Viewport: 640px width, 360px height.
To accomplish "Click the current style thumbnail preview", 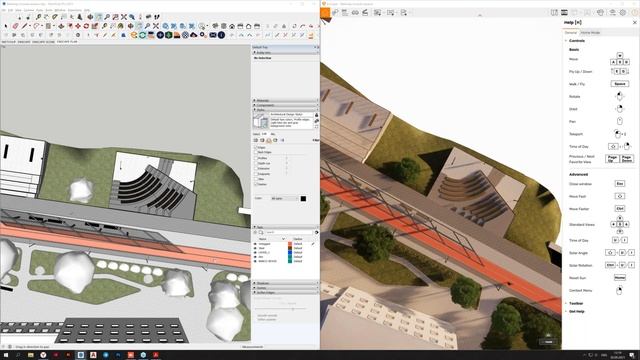I will pos(261,121).
